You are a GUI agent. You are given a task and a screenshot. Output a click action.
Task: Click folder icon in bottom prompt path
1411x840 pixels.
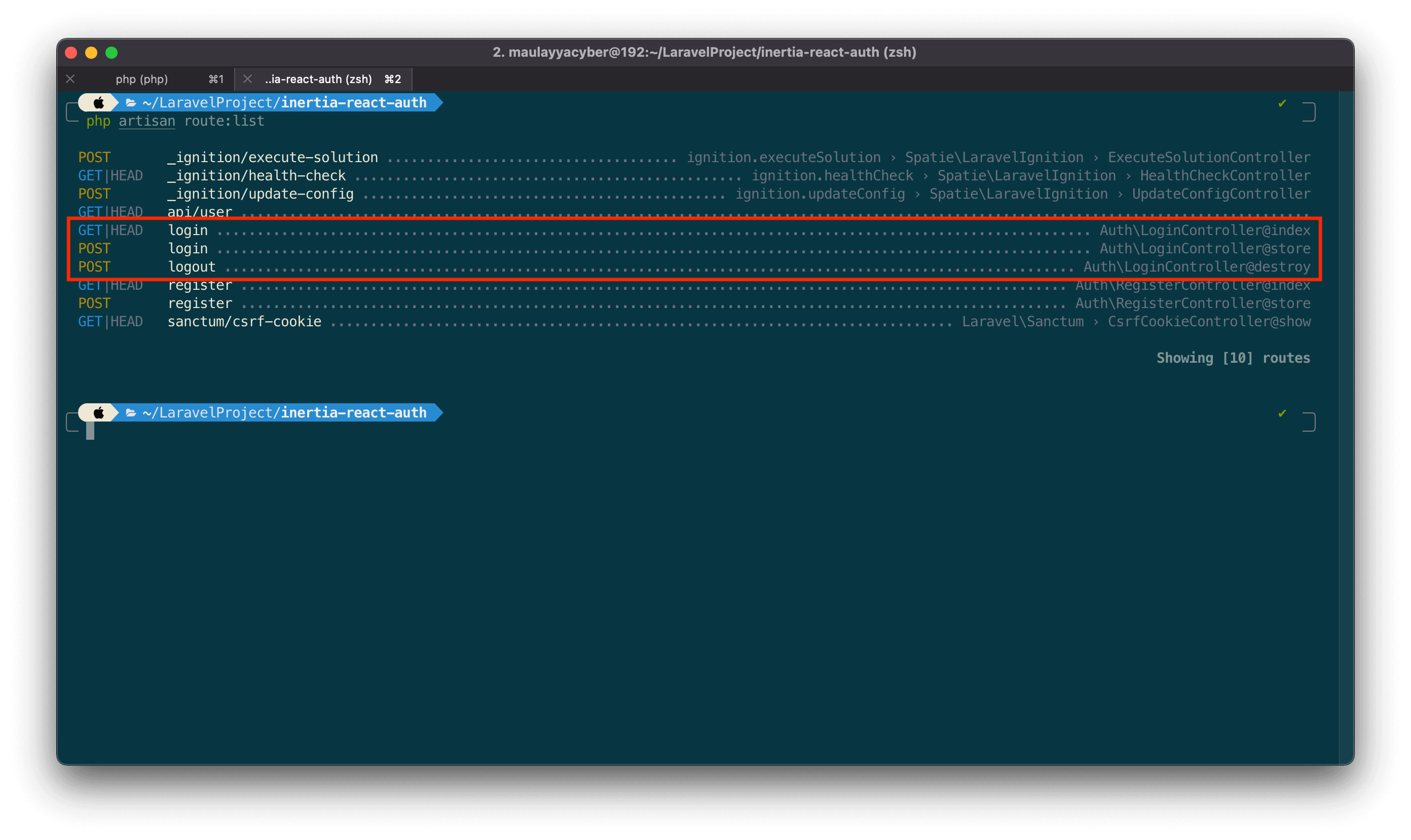click(131, 412)
